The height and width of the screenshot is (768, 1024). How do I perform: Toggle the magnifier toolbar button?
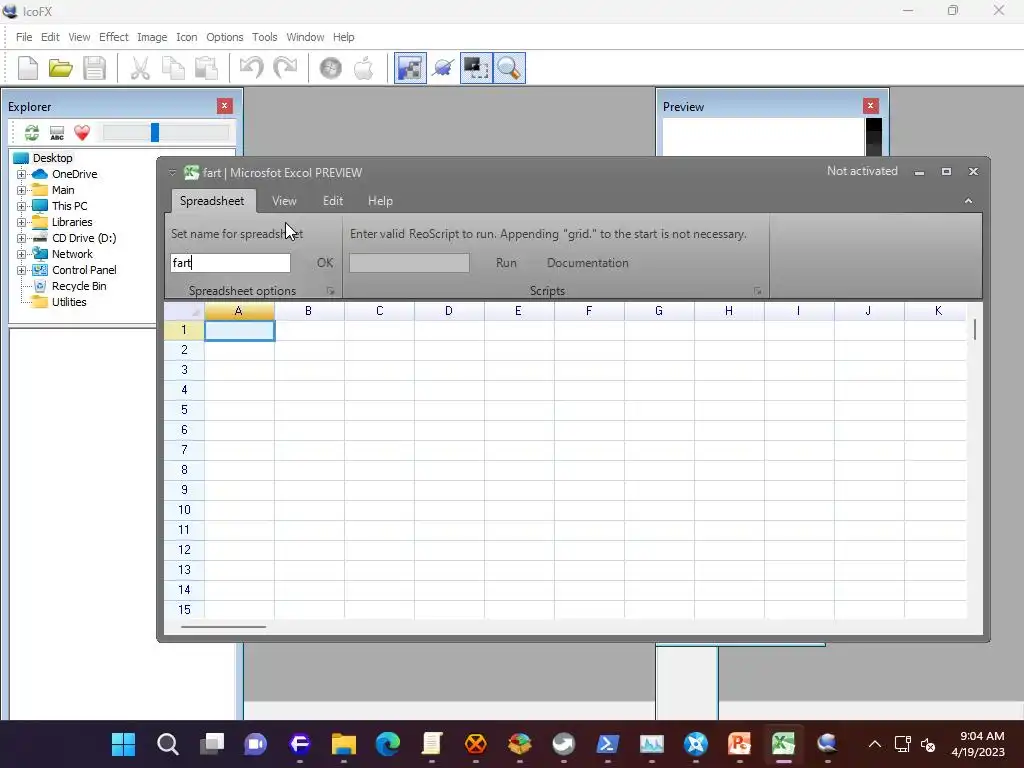pos(509,68)
